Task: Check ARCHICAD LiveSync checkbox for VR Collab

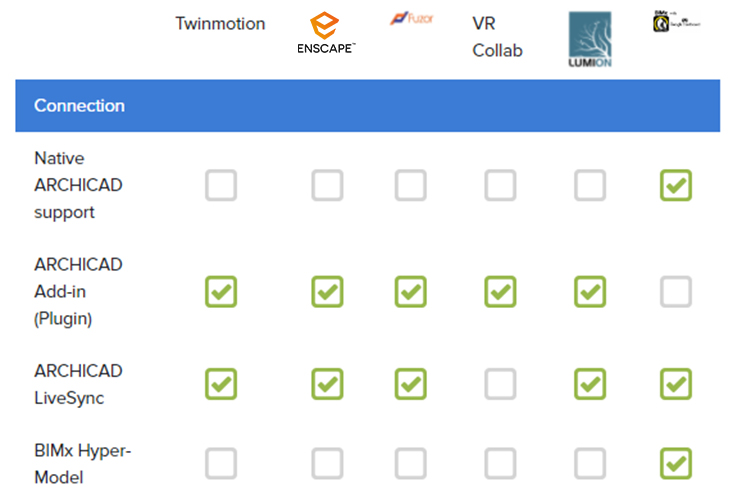Action: click(x=500, y=384)
